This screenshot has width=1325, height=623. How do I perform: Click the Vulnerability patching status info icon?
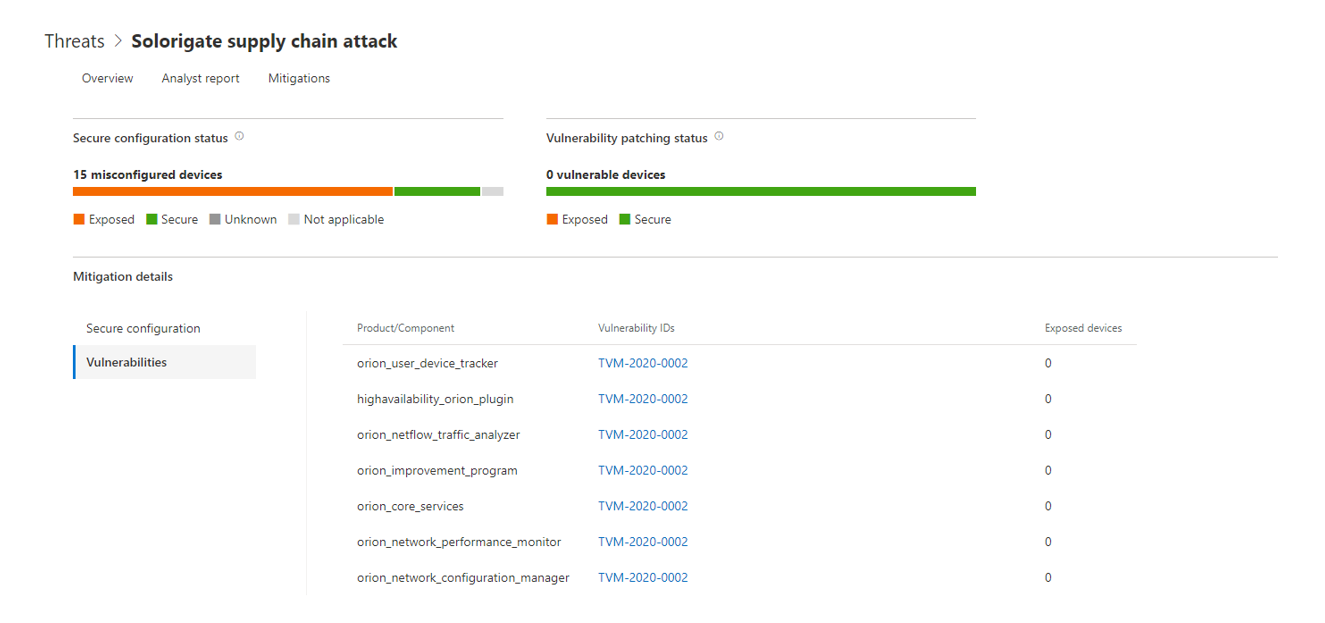718,137
